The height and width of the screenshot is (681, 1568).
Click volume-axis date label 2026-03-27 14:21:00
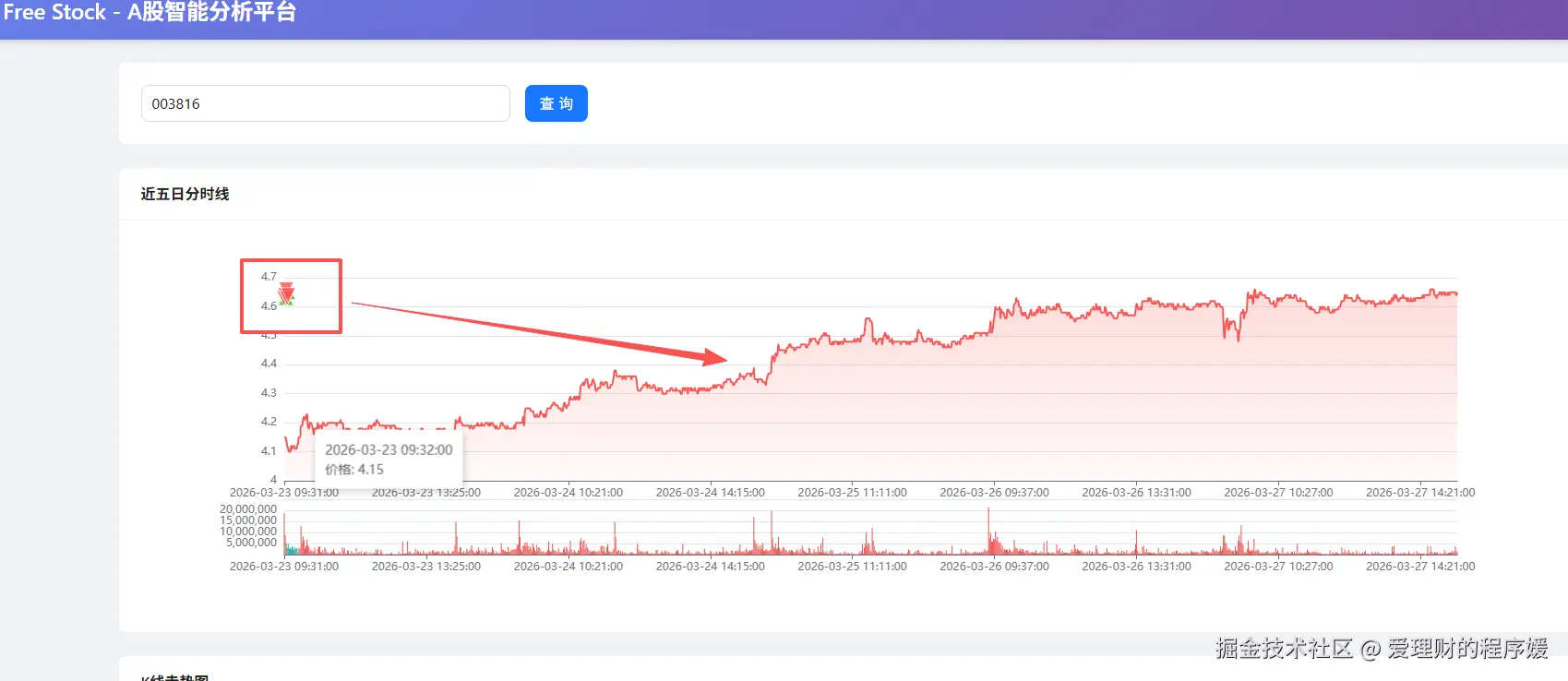(1420, 567)
